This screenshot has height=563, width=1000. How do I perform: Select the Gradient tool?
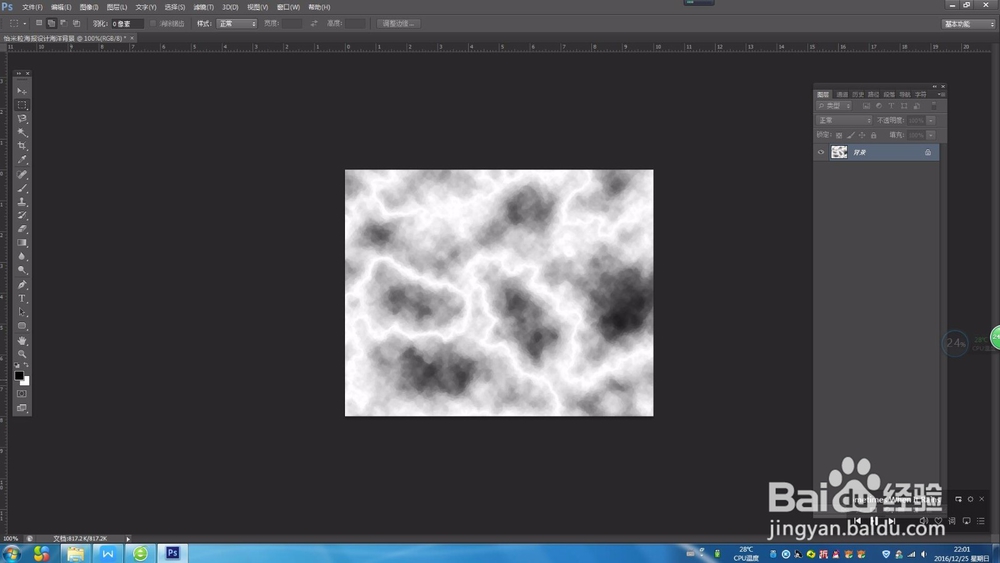click(22, 243)
